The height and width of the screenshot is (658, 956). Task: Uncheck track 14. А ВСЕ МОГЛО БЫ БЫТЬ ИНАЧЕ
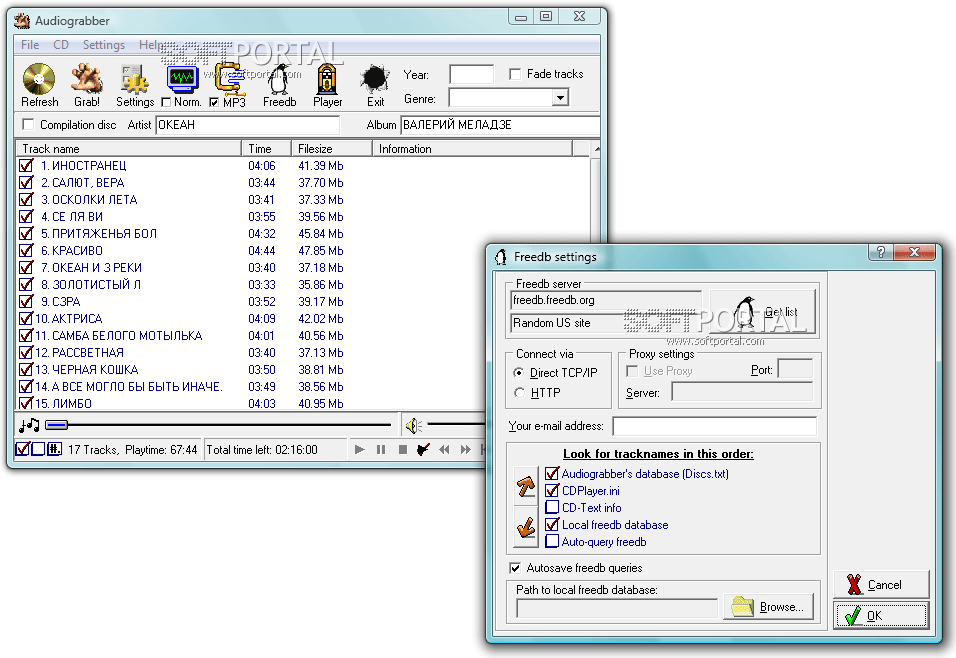[26, 386]
